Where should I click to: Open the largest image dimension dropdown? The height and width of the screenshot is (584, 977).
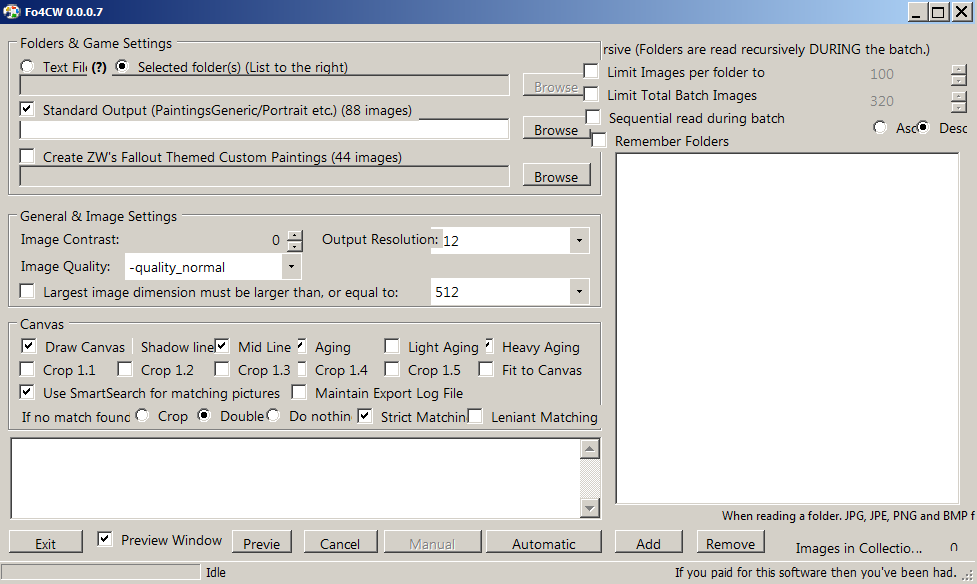[579, 292]
